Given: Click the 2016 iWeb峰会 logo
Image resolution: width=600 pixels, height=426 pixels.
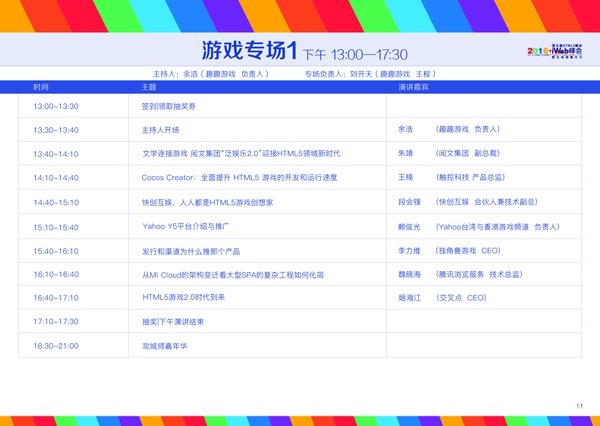Looking at the screenshot, I should 554,50.
